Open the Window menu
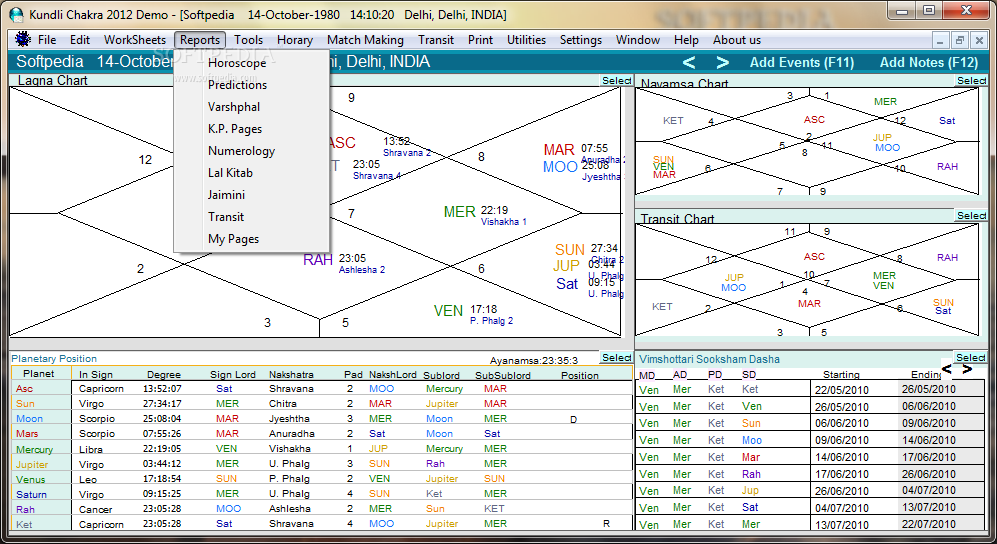This screenshot has height=544, width=997. click(638, 39)
